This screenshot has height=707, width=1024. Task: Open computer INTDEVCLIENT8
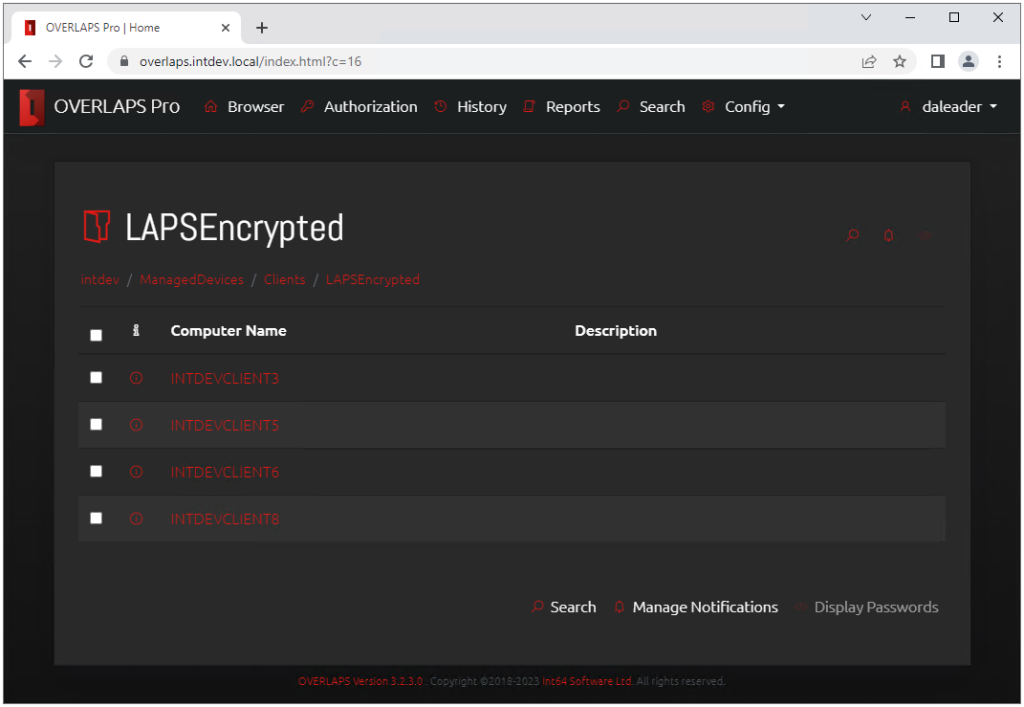point(225,520)
